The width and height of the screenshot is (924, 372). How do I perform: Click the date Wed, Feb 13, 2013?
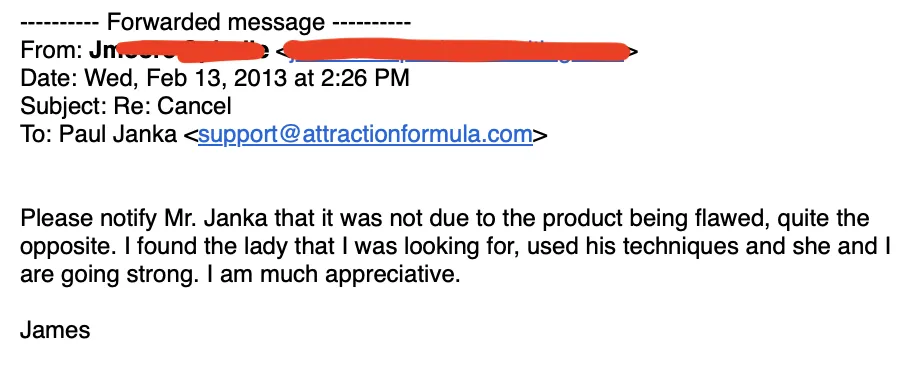(x=186, y=78)
